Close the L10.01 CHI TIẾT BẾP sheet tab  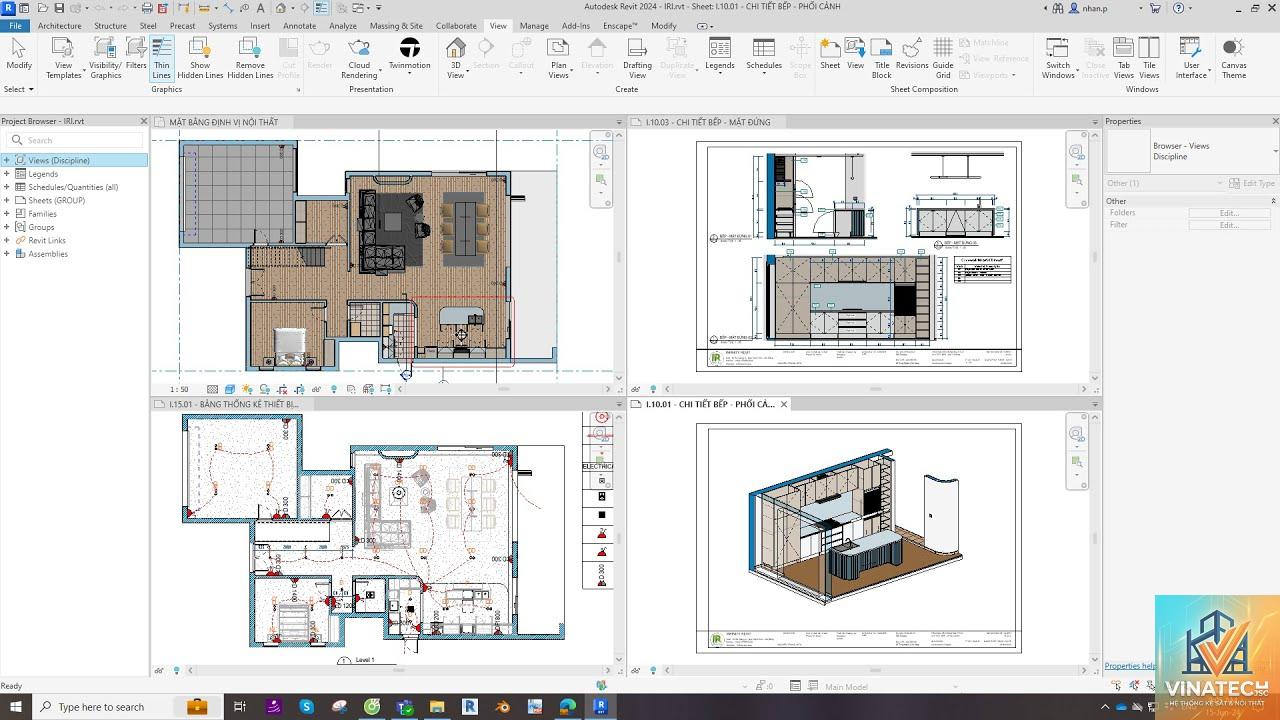tap(784, 404)
